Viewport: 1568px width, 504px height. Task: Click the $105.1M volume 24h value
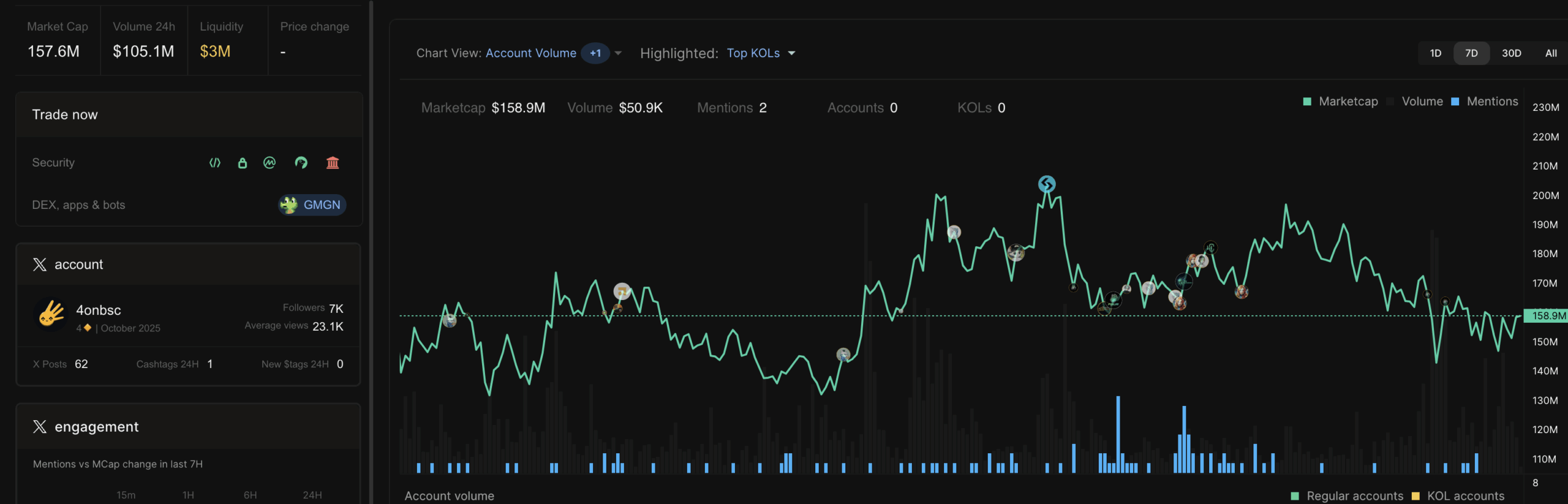point(143,51)
